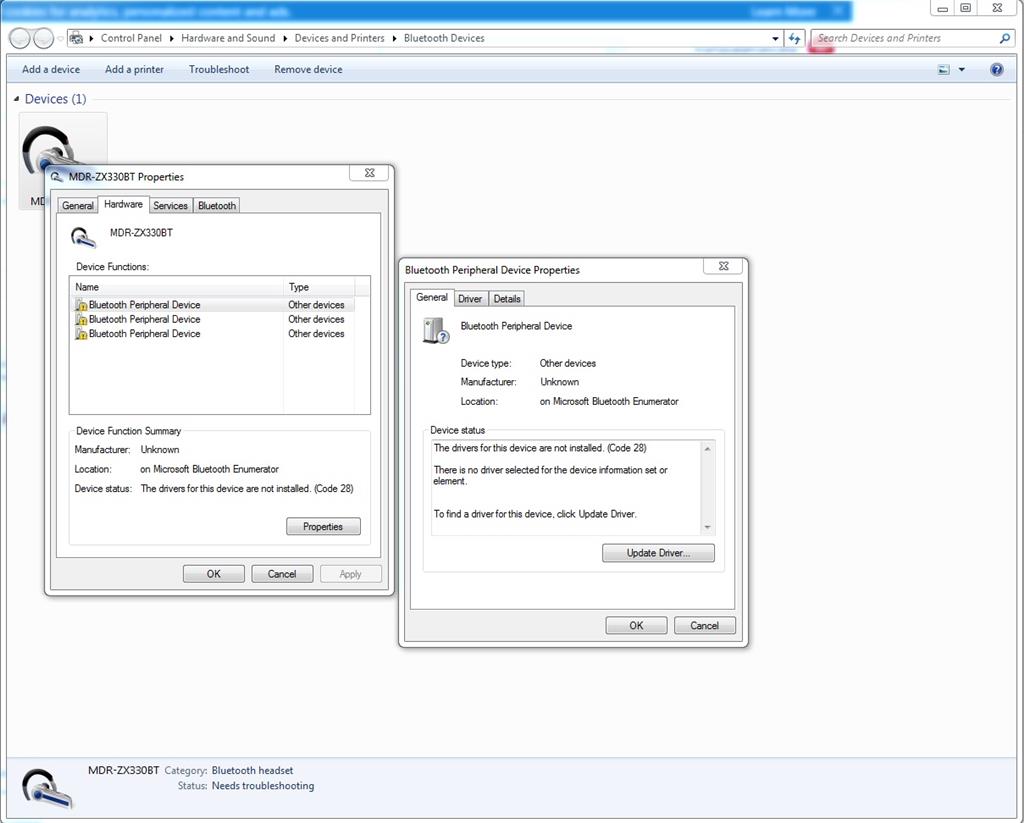Open view options dropdown arrow

click(x=961, y=69)
